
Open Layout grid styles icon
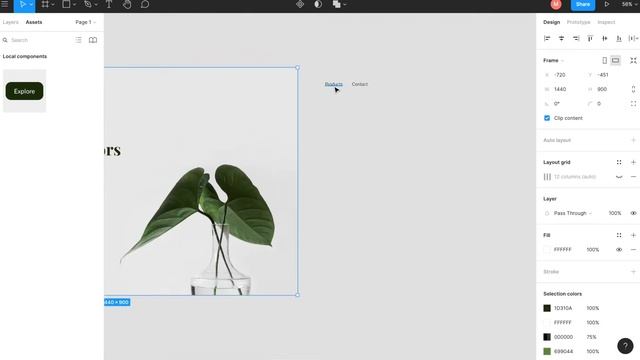tap(619, 162)
